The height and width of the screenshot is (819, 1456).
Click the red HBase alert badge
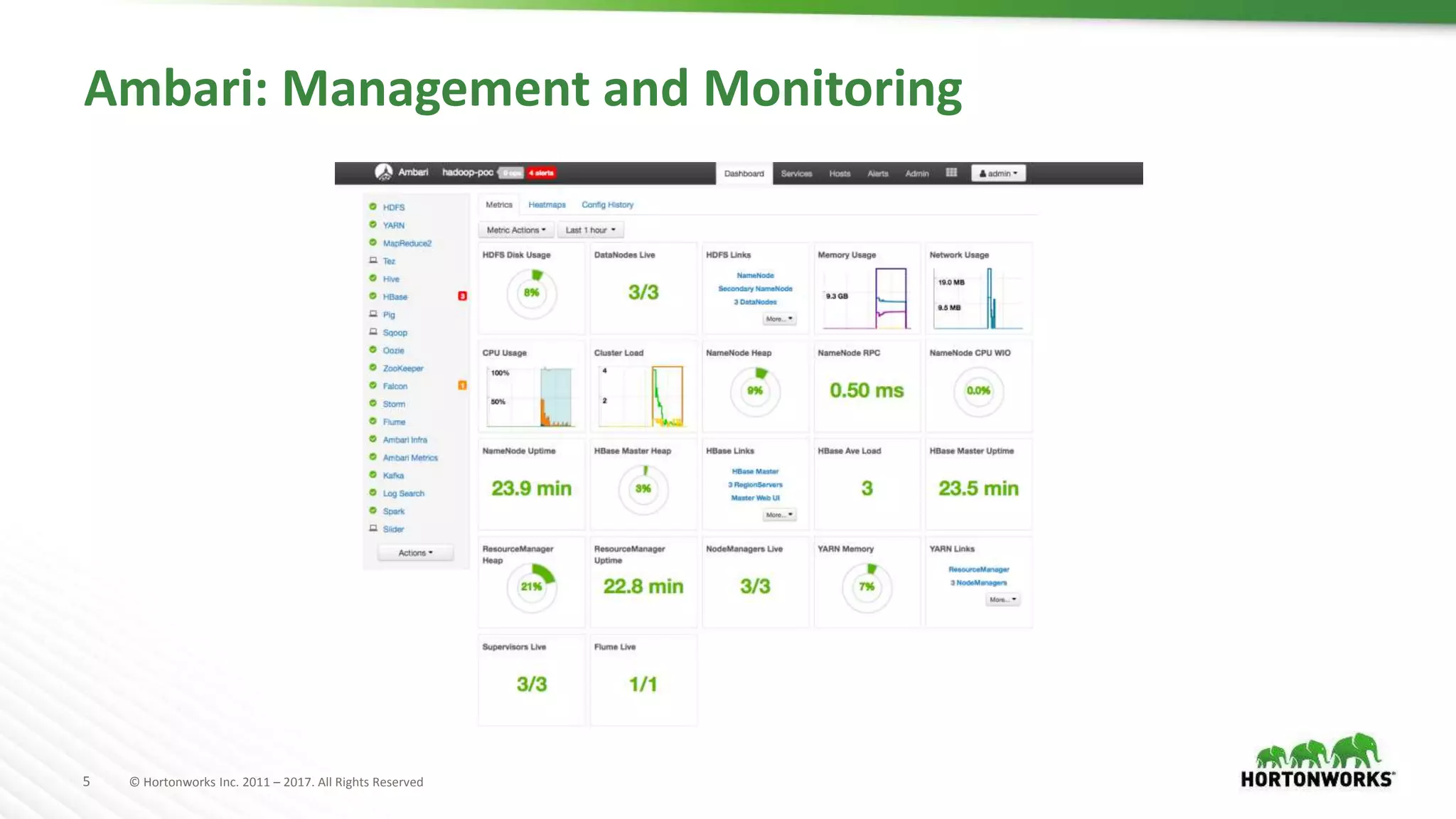click(462, 296)
